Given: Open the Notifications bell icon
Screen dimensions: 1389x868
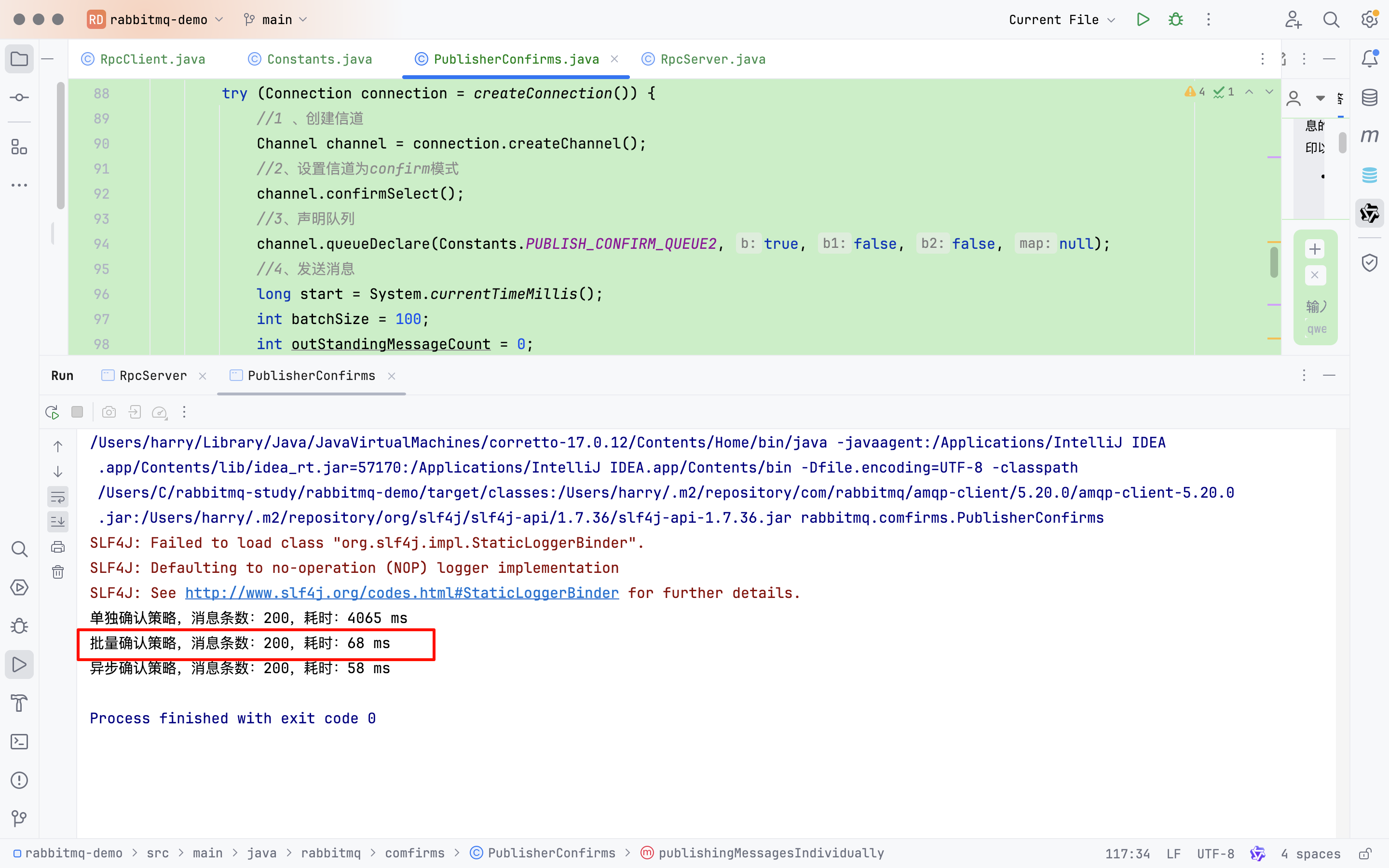Looking at the screenshot, I should click(1370, 58).
